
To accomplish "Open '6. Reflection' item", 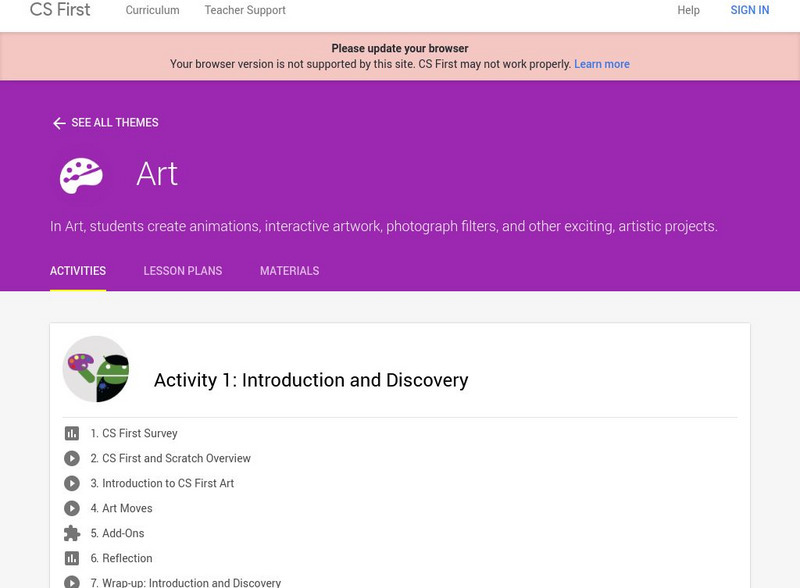I will (121, 558).
